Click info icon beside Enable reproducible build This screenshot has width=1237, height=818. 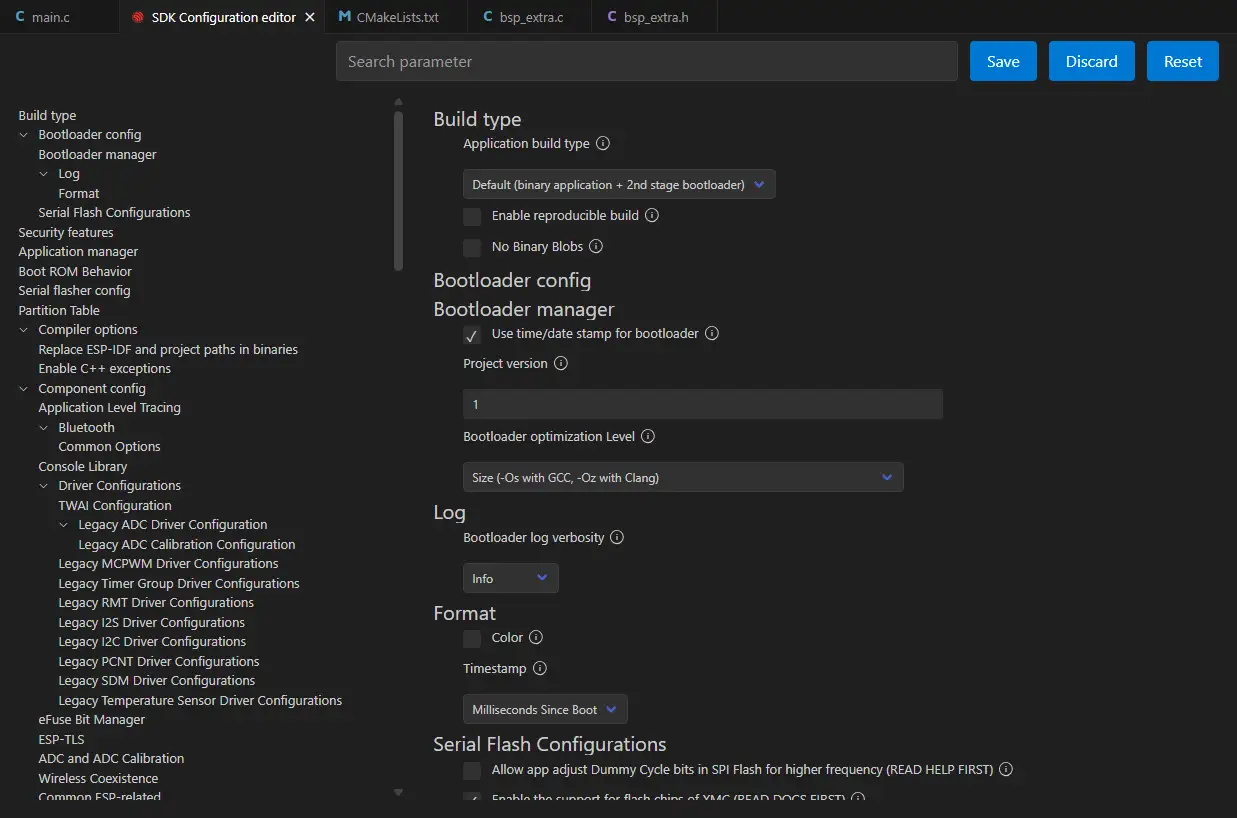[x=652, y=216]
